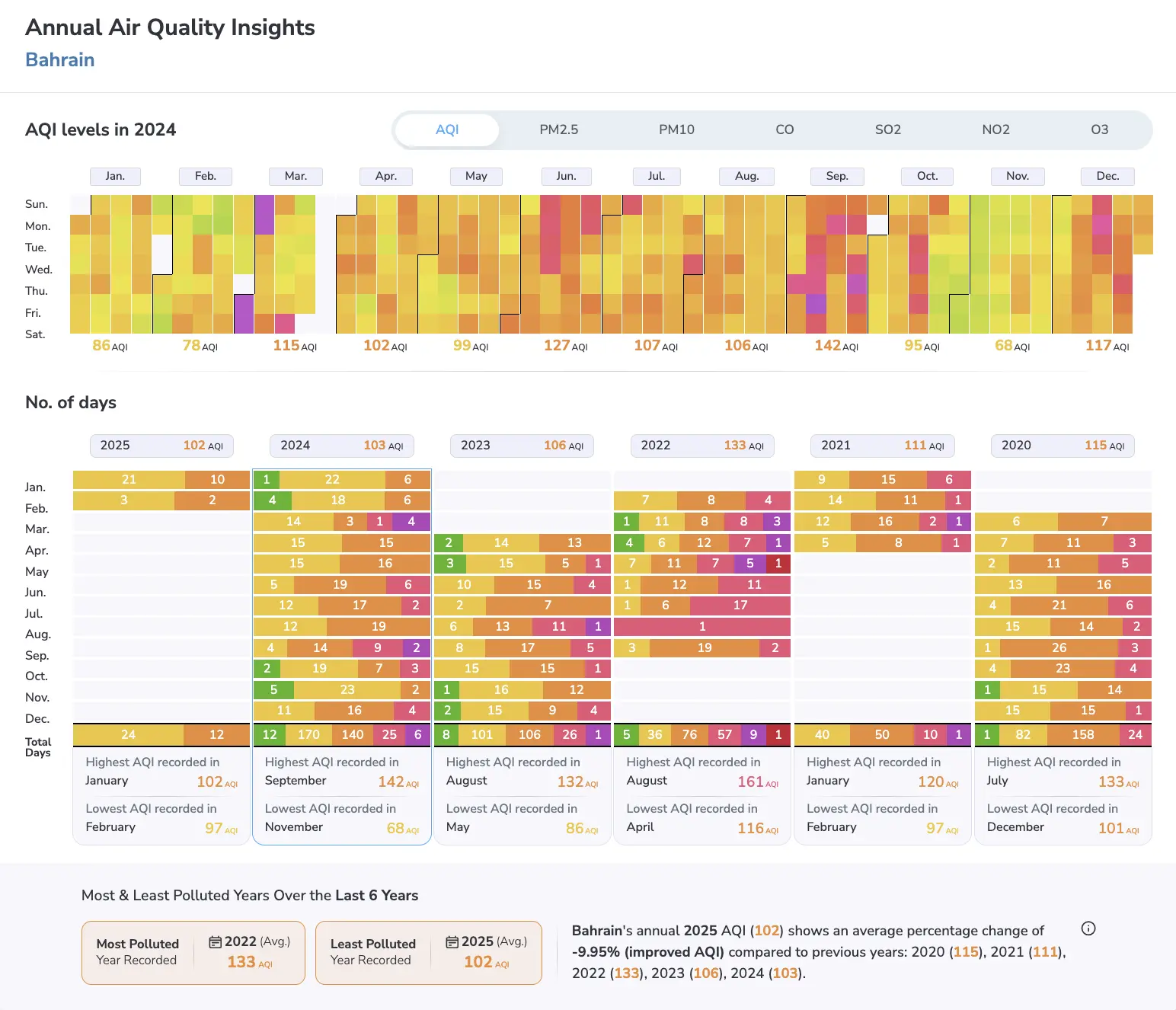This screenshot has width=1176, height=1010.
Task: Select the Dec. month label in heatmap
Action: (1107, 176)
